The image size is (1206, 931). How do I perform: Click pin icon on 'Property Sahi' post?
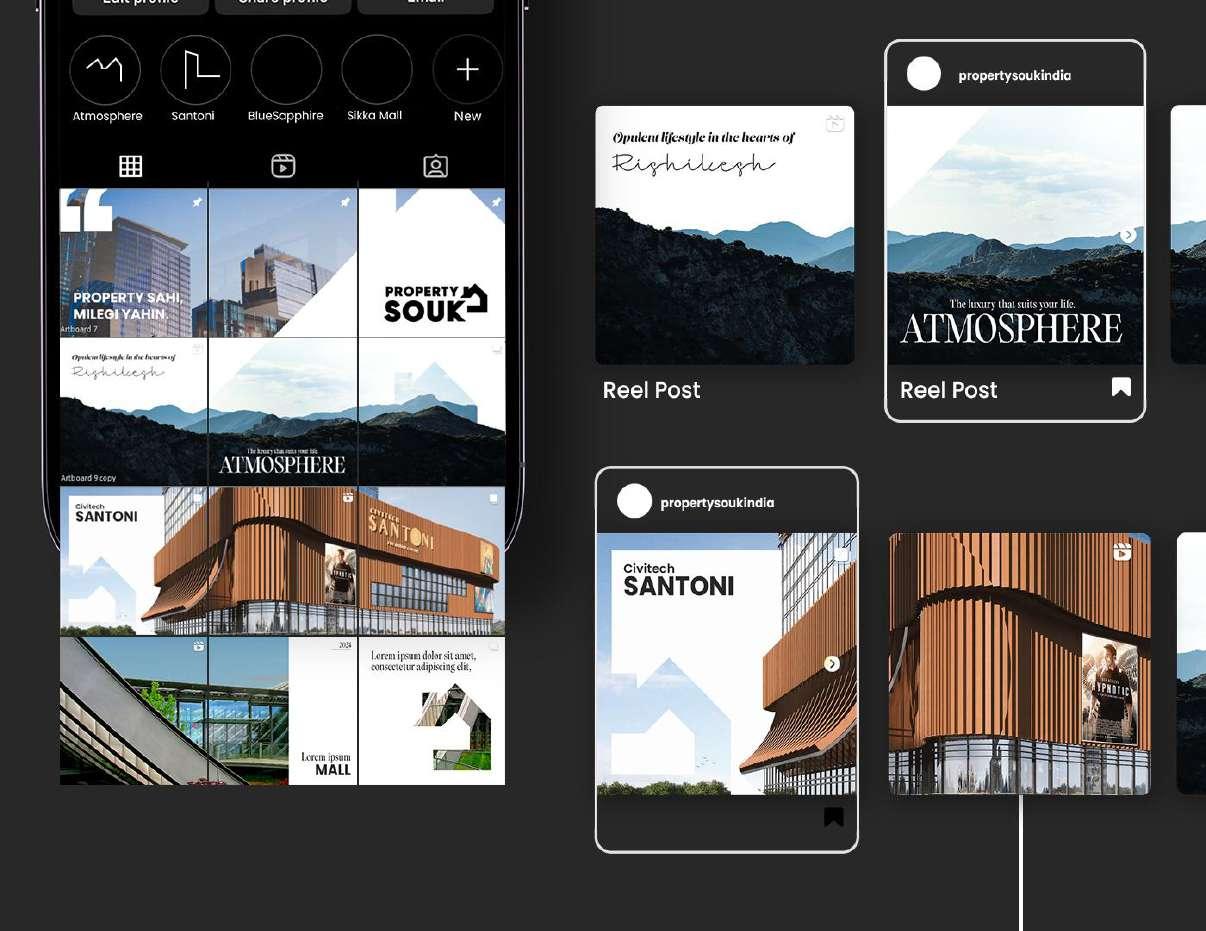pyautogui.click(x=197, y=201)
